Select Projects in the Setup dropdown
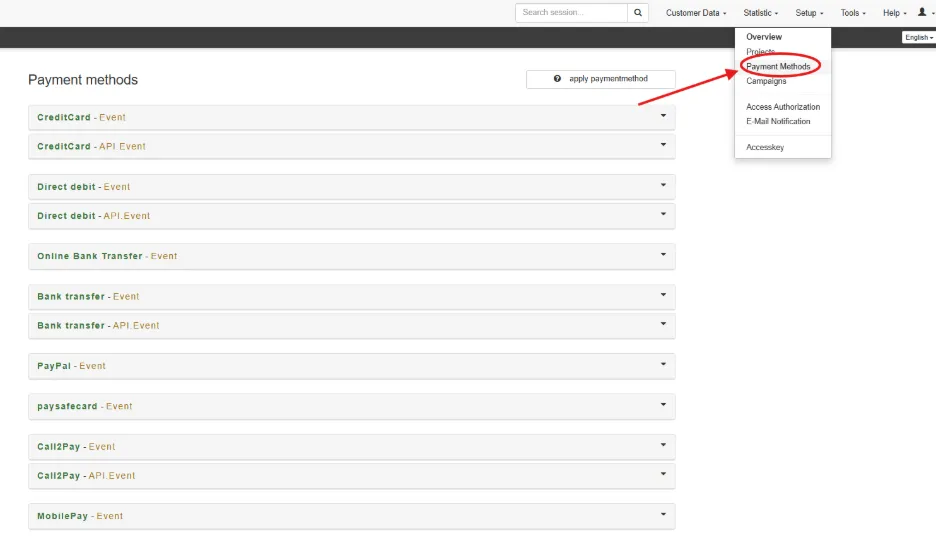 [760, 52]
